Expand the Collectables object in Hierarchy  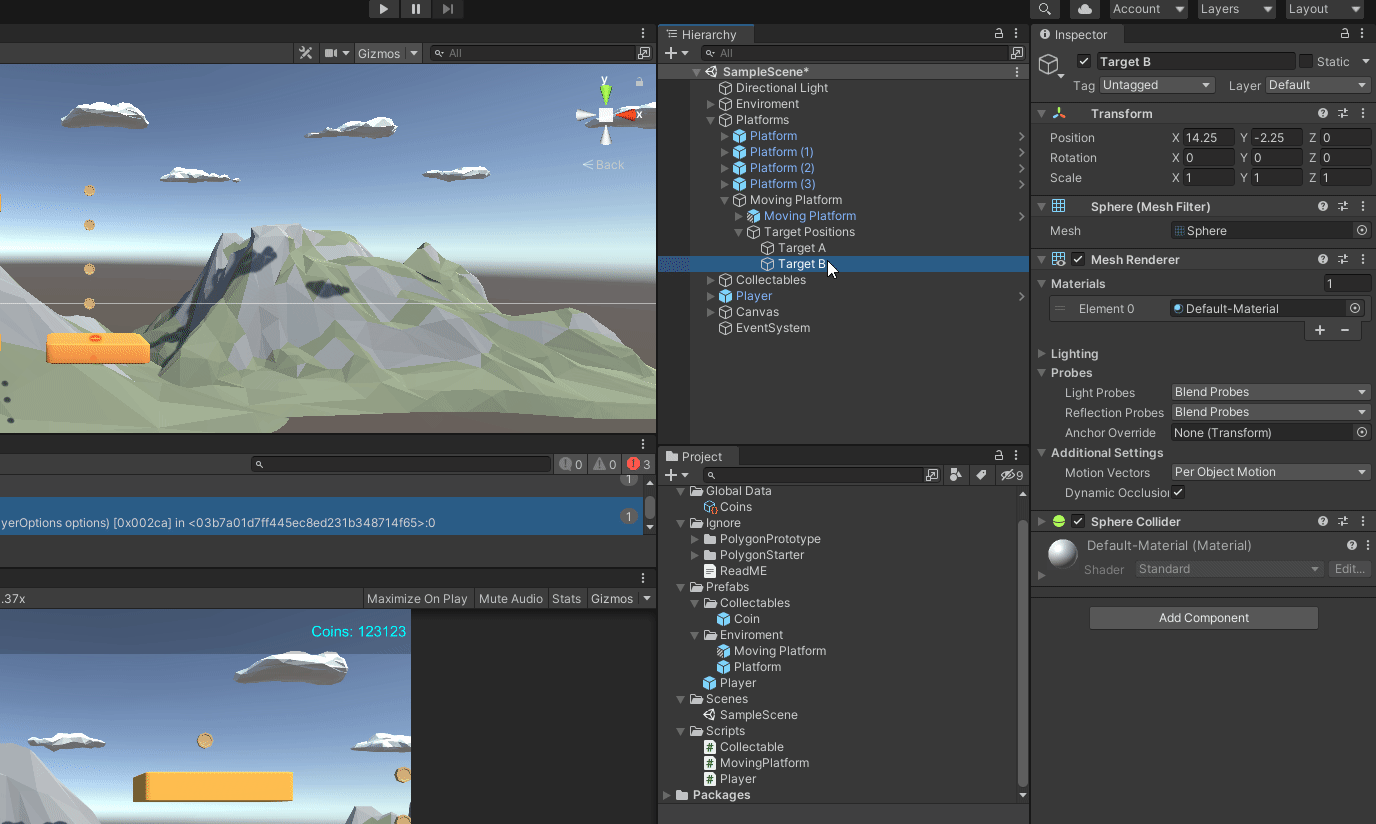[x=711, y=280]
